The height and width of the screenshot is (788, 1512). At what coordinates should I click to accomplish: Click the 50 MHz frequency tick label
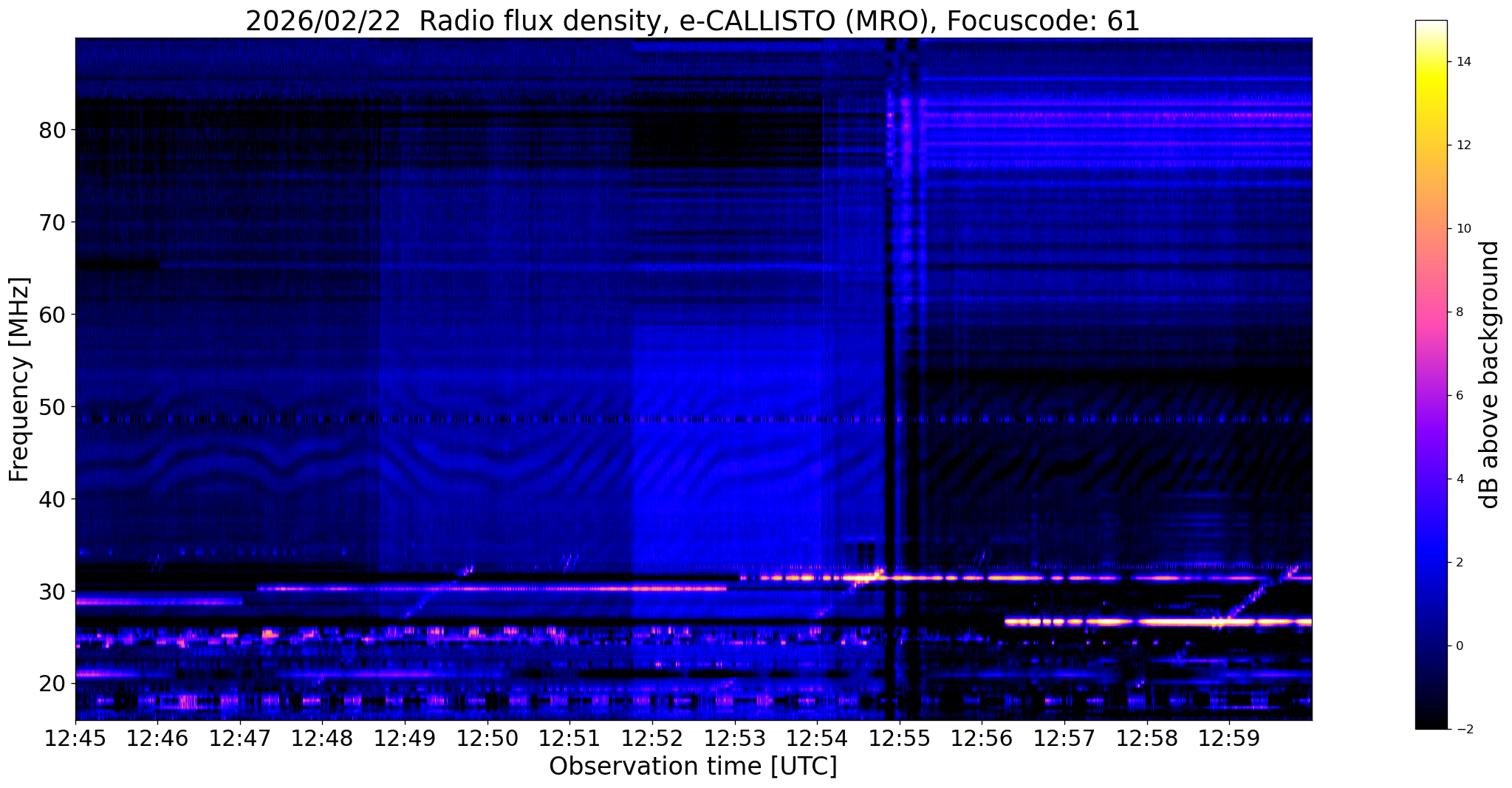tap(52, 407)
